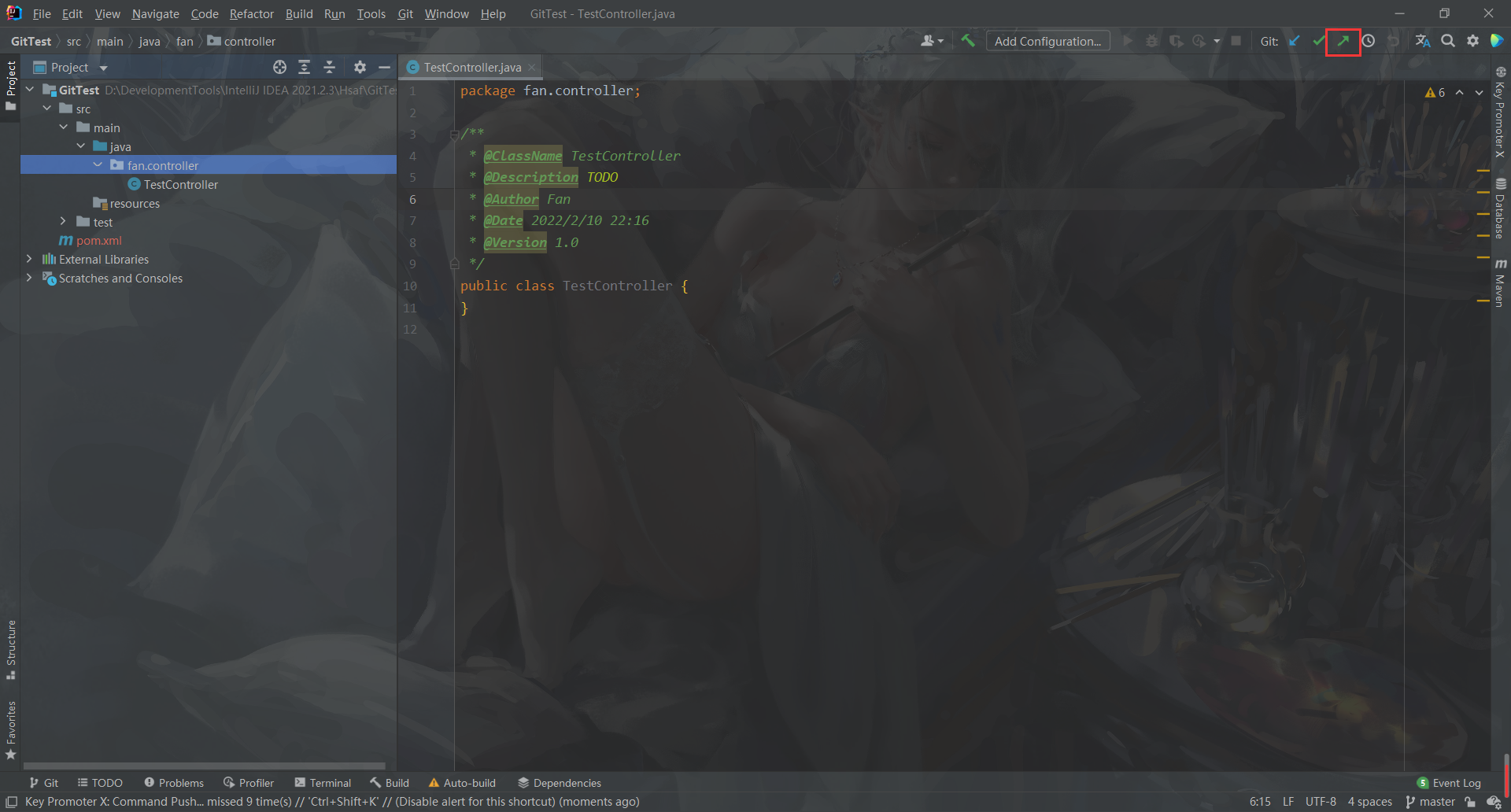Click the warnings indicator showing 6
The height and width of the screenshot is (812, 1511).
click(x=1435, y=93)
